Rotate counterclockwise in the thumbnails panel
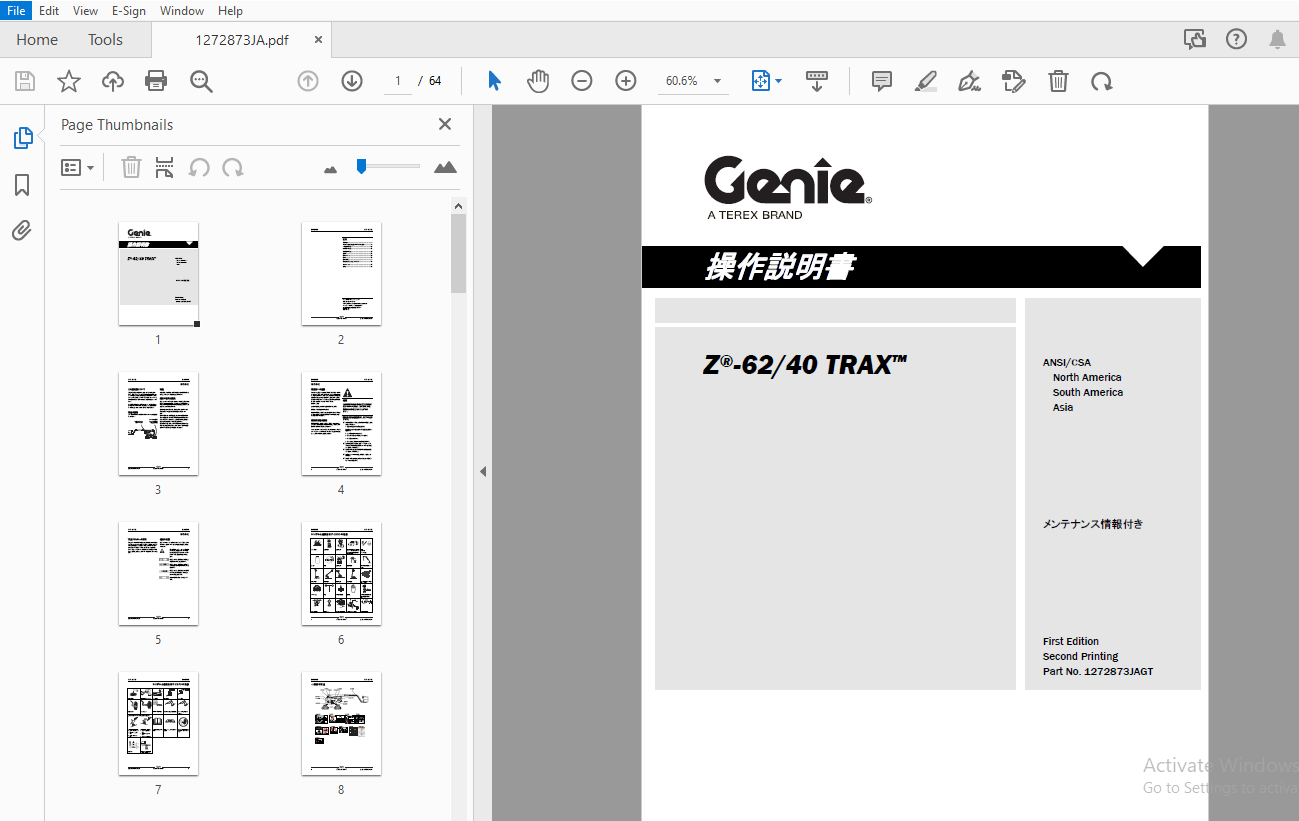The width and height of the screenshot is (1299, 821). pos(199,167)
